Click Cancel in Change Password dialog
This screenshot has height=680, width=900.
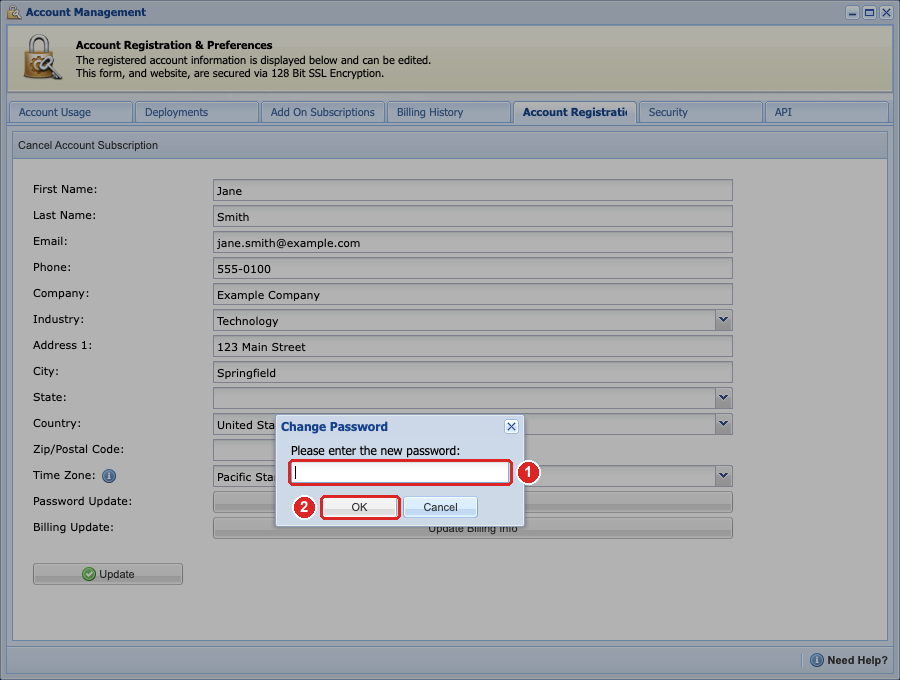[440, 507]
